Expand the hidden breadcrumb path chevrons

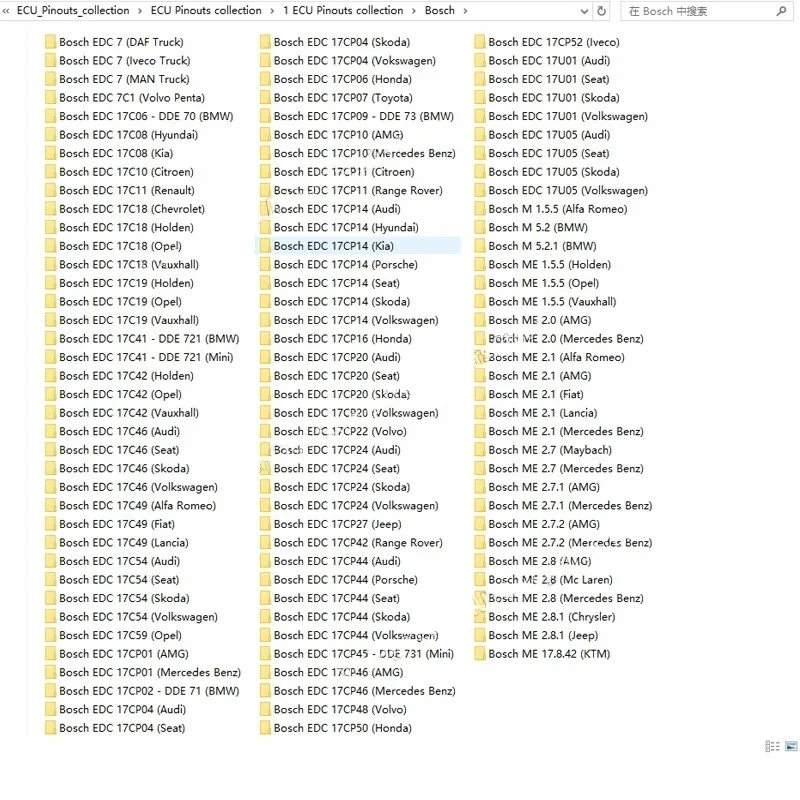pyautogui.click(x=6, y=11)
